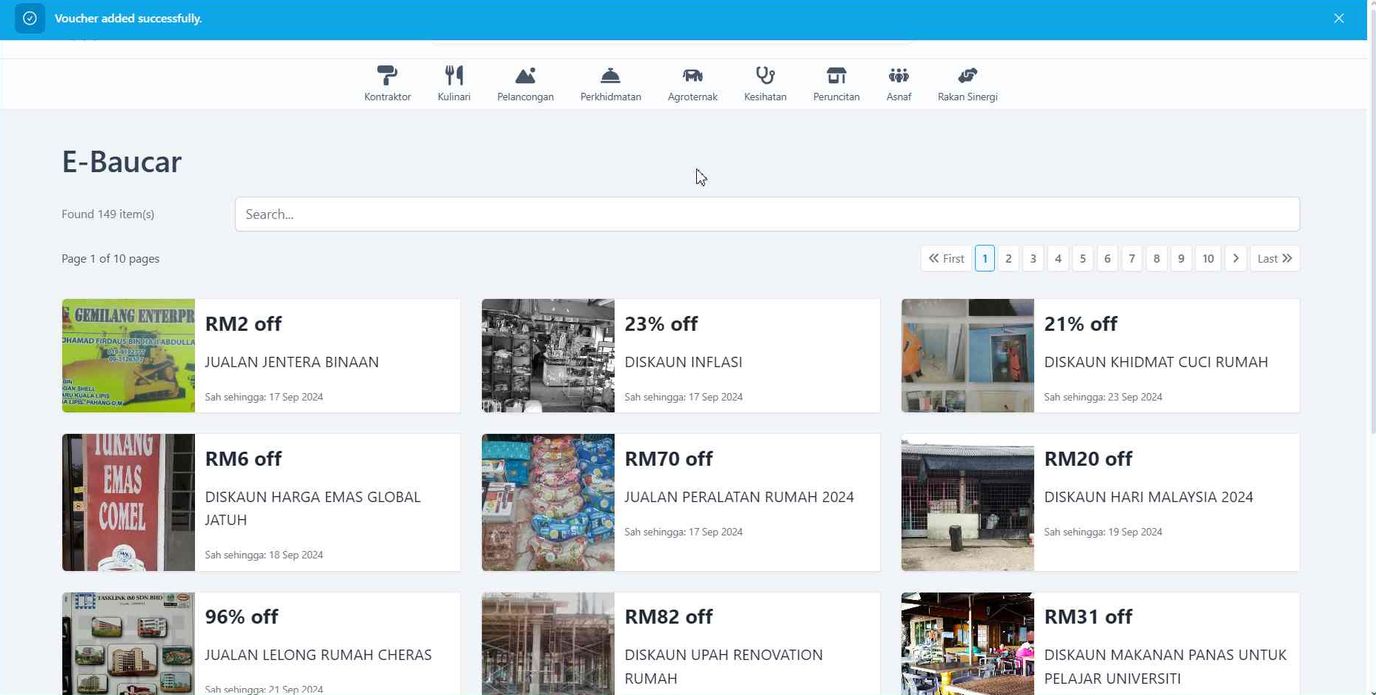Open the Kontraktor category icon
1376x695 pixels.
point(387,76)
